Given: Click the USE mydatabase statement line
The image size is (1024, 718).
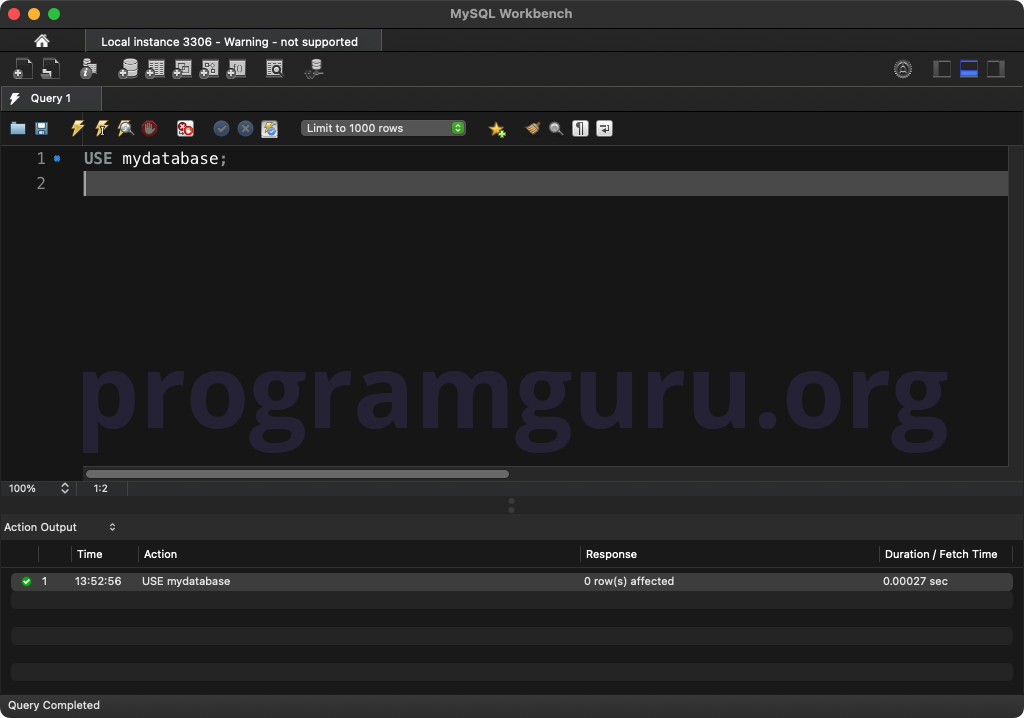Looking at the screenshot, I should [155, 158].
